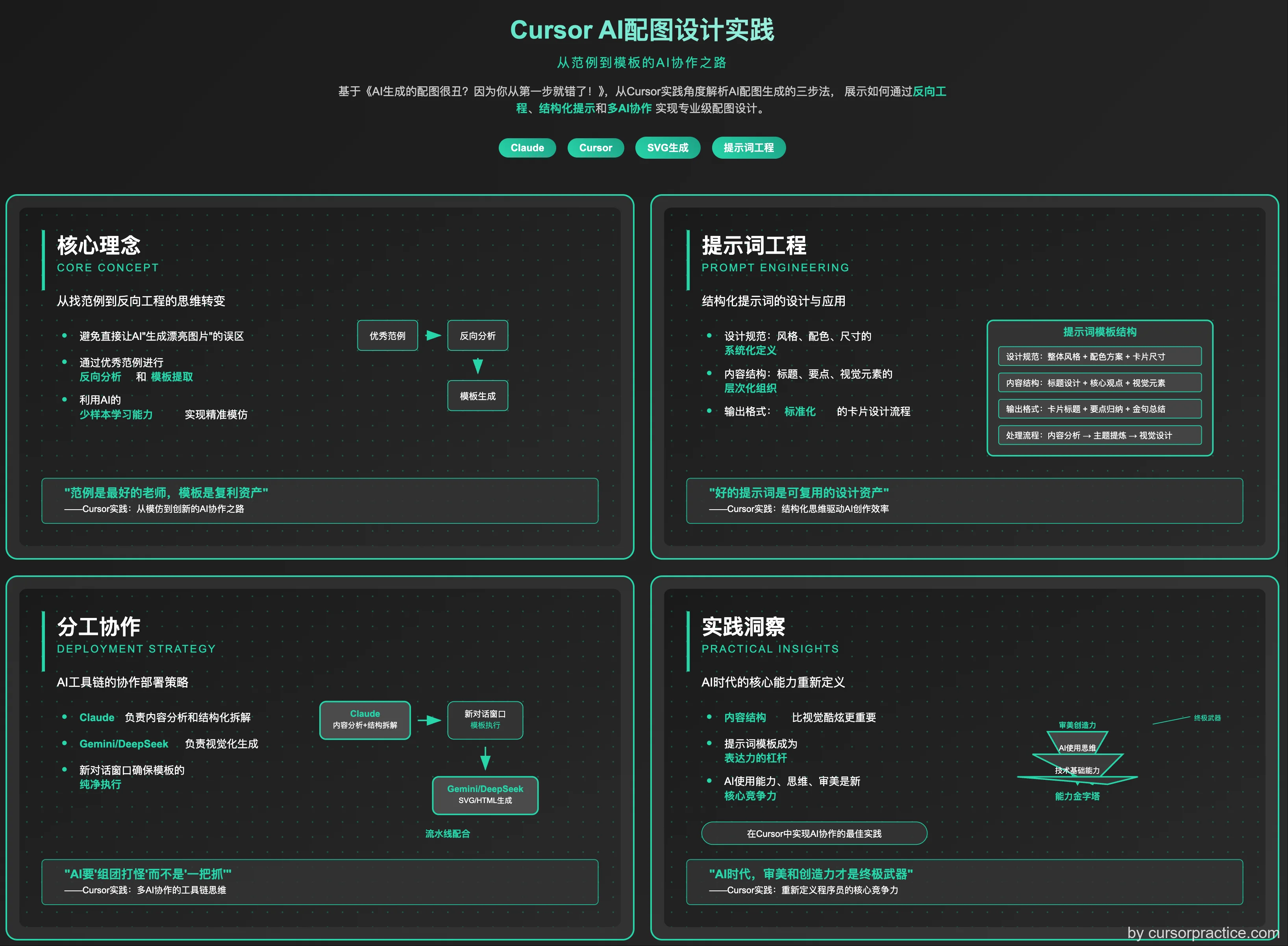Click the 流水线配合 caption

click(448, 834)
